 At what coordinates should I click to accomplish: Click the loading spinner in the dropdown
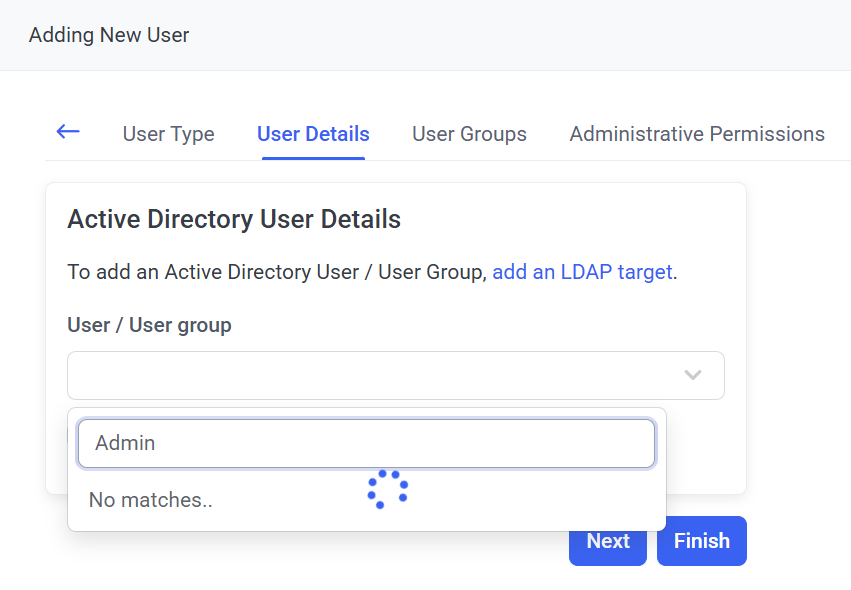pos(387,489)
